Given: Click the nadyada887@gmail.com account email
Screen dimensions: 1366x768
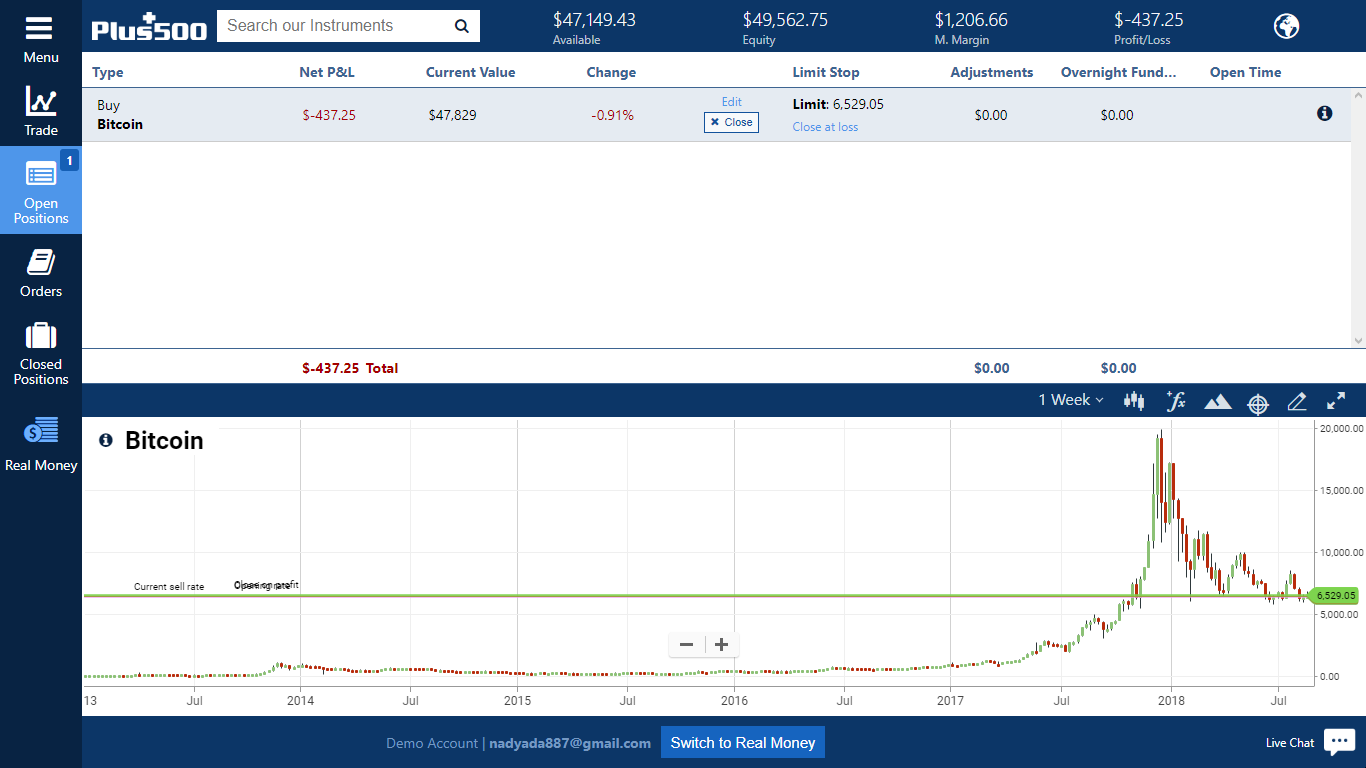Looking at the screenshot, I should [x=570, y=743].
